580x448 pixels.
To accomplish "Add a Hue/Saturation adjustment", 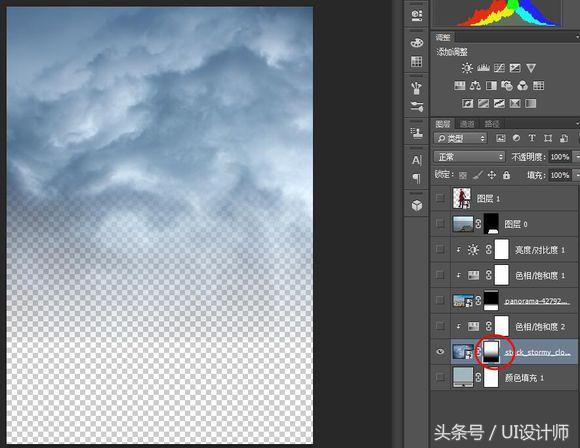I will click(459, 86).
